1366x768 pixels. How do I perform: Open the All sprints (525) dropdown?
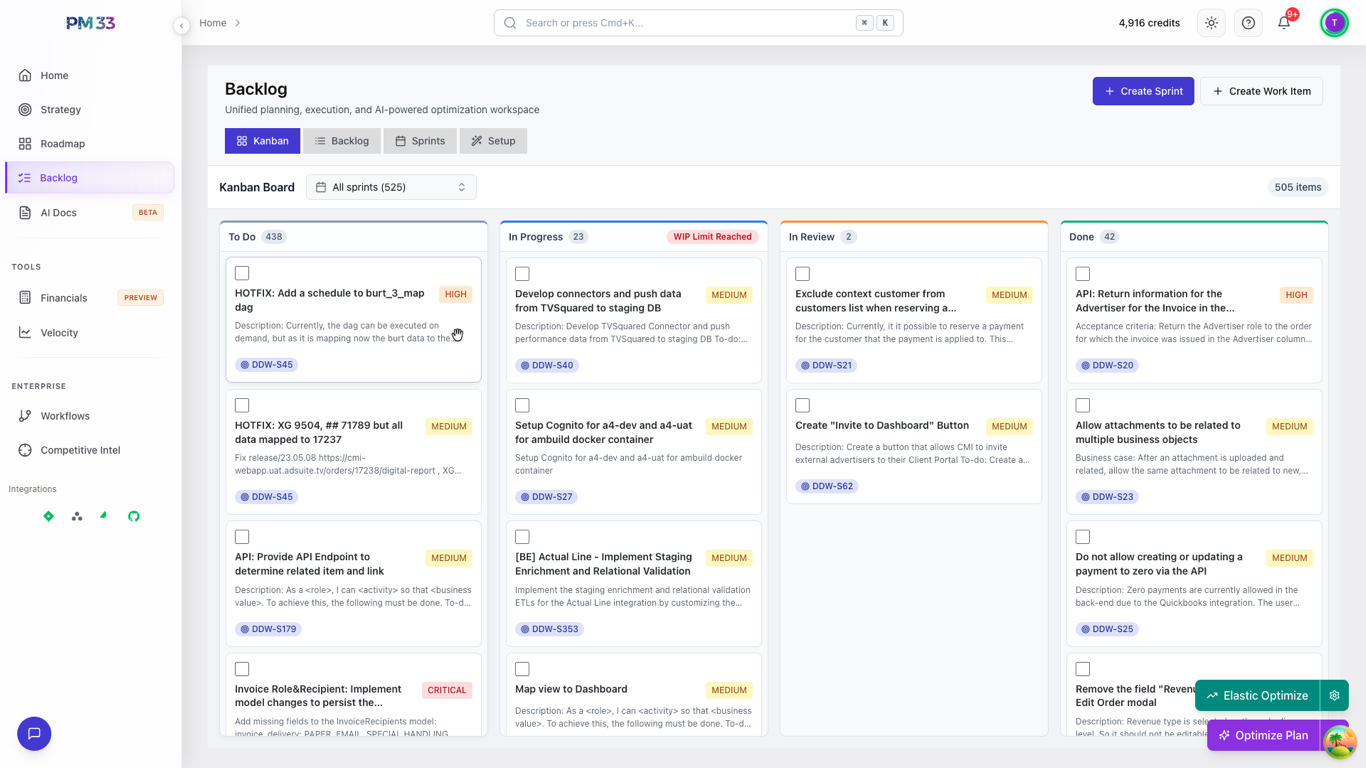pos(391,186)
